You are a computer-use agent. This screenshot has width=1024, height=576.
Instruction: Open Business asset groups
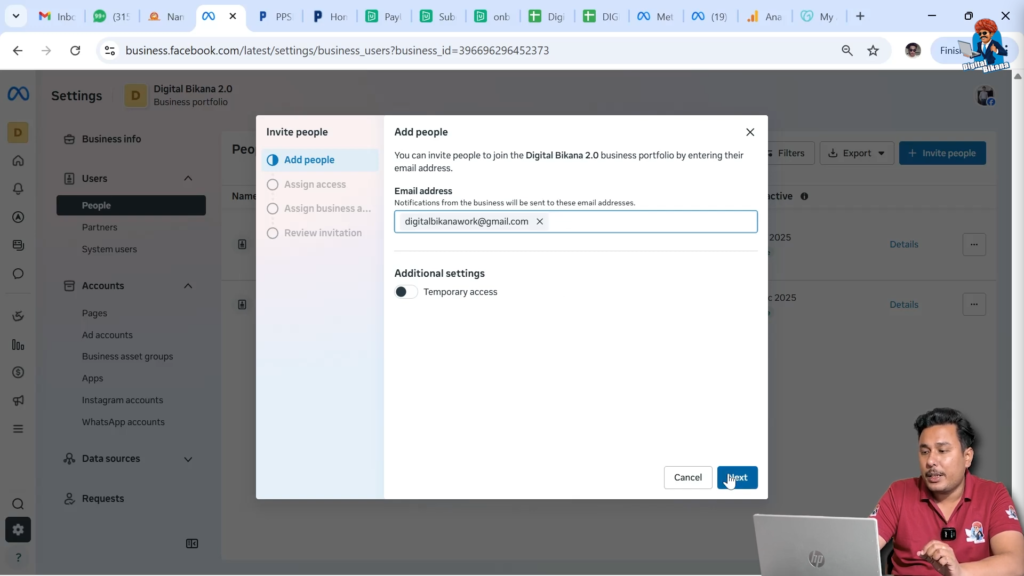(x=127, y=357)
